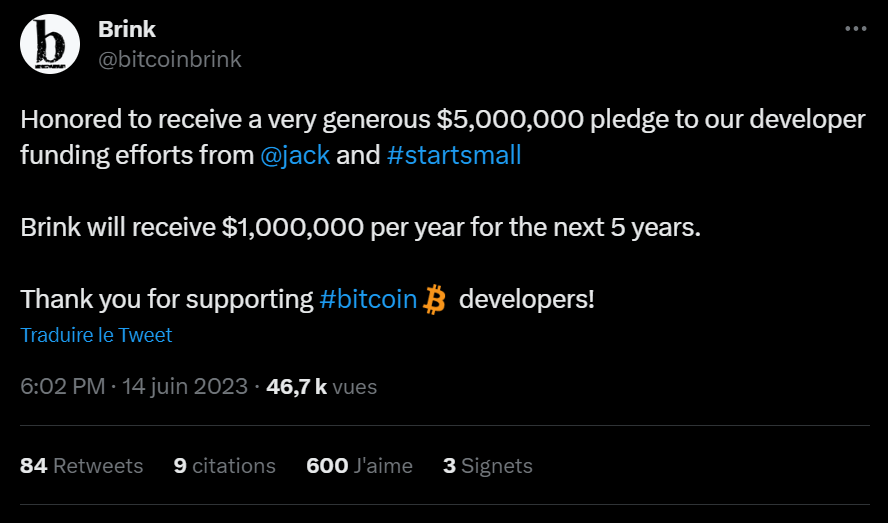Open the #bitcoin hashtag link
This screenshot has height=523, width=888.
click(368, 299)
